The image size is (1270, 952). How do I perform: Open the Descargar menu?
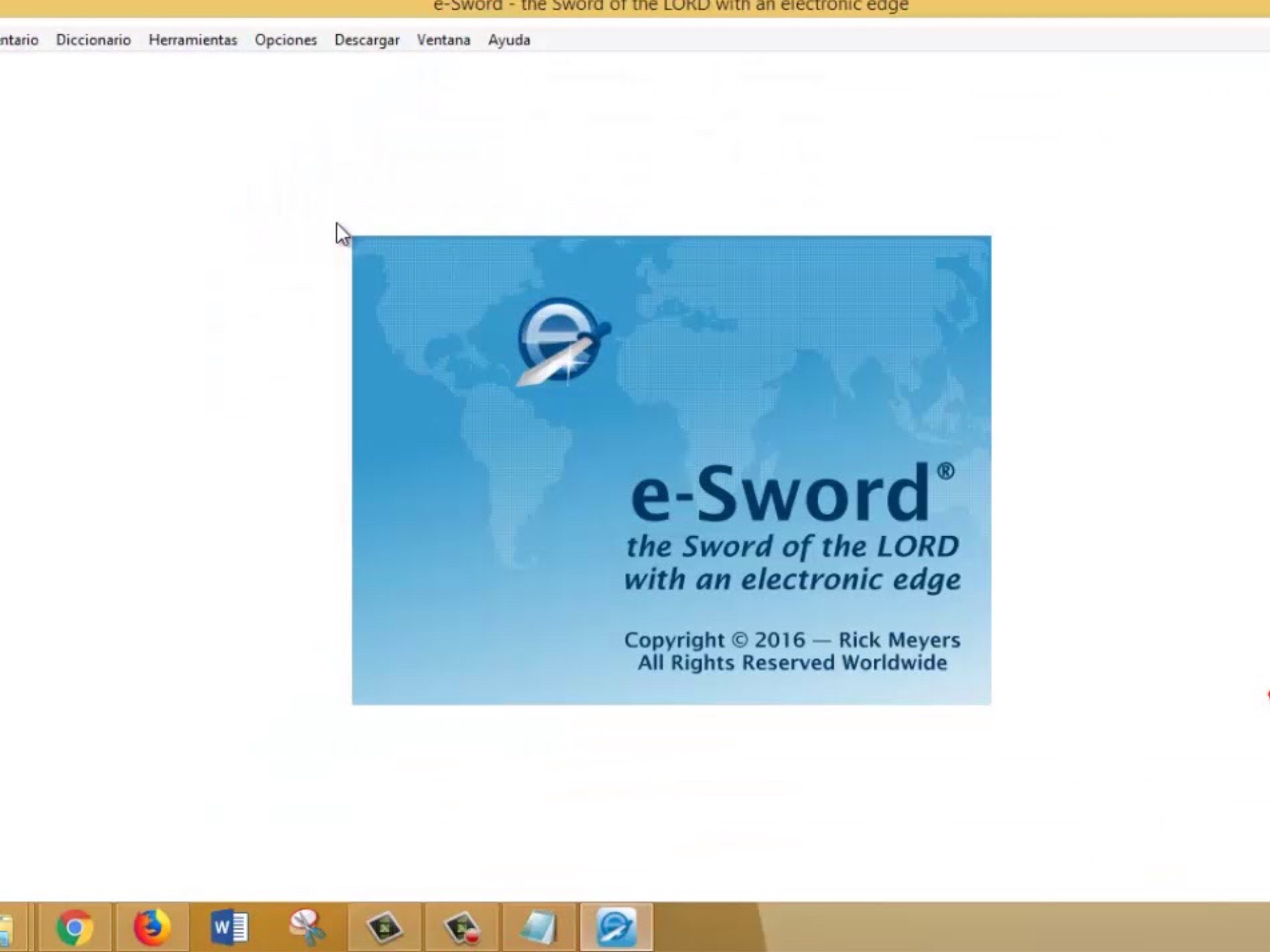point(366,40)
